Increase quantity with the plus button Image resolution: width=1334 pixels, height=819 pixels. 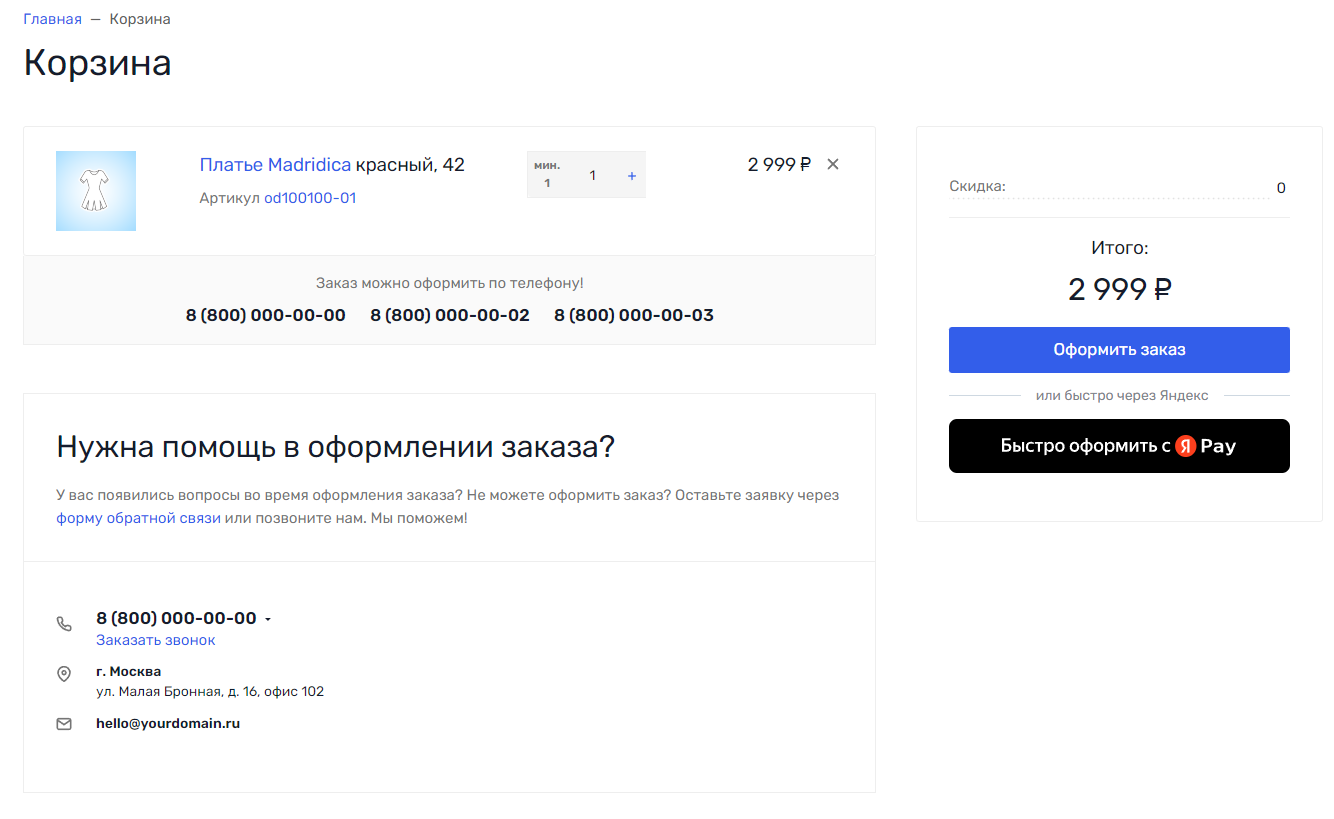[631, 176]
